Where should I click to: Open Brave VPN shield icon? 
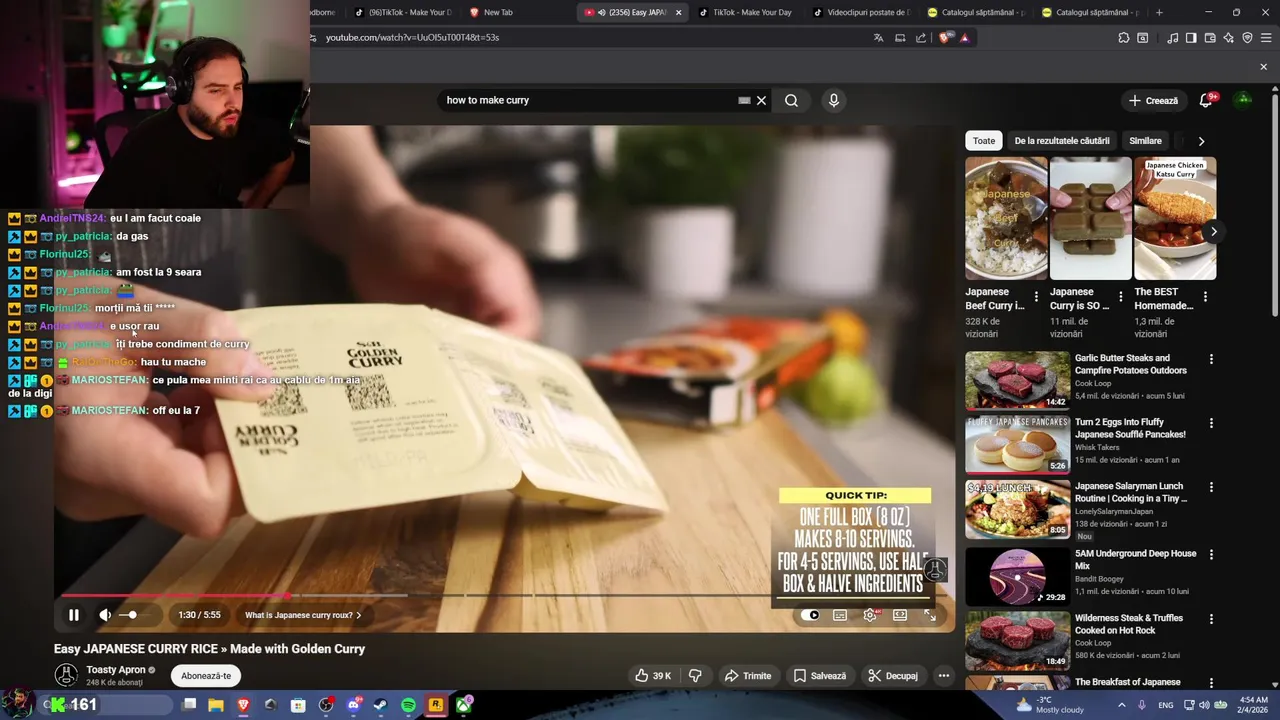click(x=1247, y=38)
